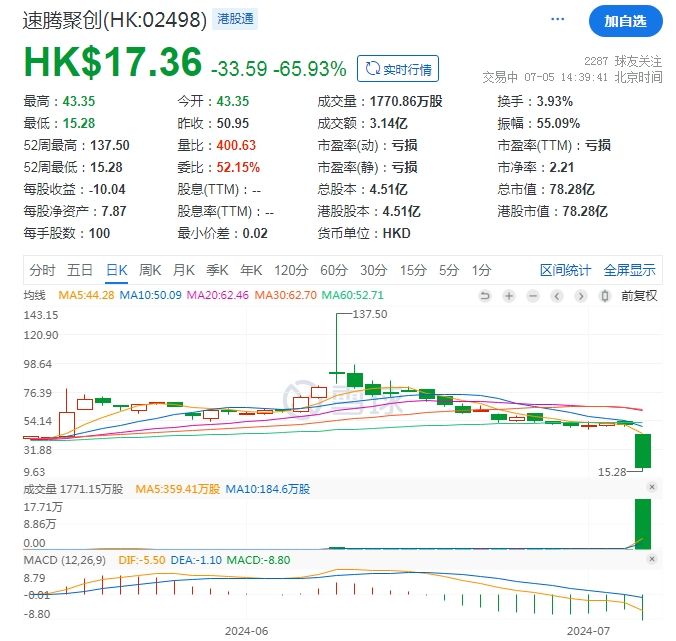Click the 52周最高 137.50 value
This screenshot has height=641, width=676.
110,145
